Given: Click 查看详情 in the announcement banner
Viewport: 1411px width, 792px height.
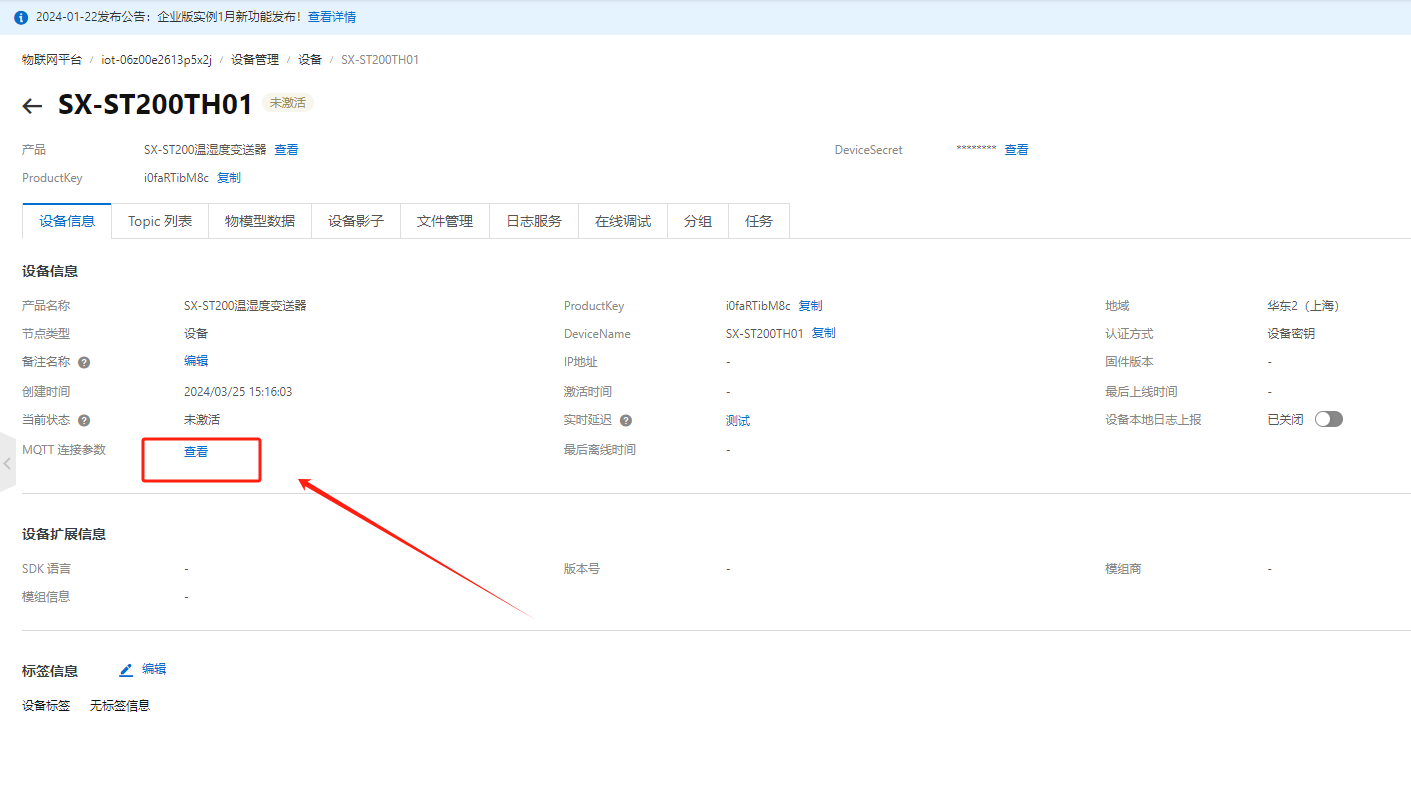Looking at the screenshot, I should coord(331,17).
